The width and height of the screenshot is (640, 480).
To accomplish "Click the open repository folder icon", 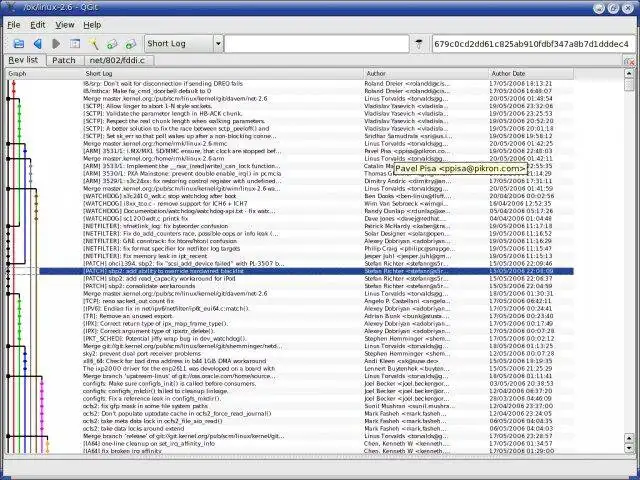I will [19, 44].
